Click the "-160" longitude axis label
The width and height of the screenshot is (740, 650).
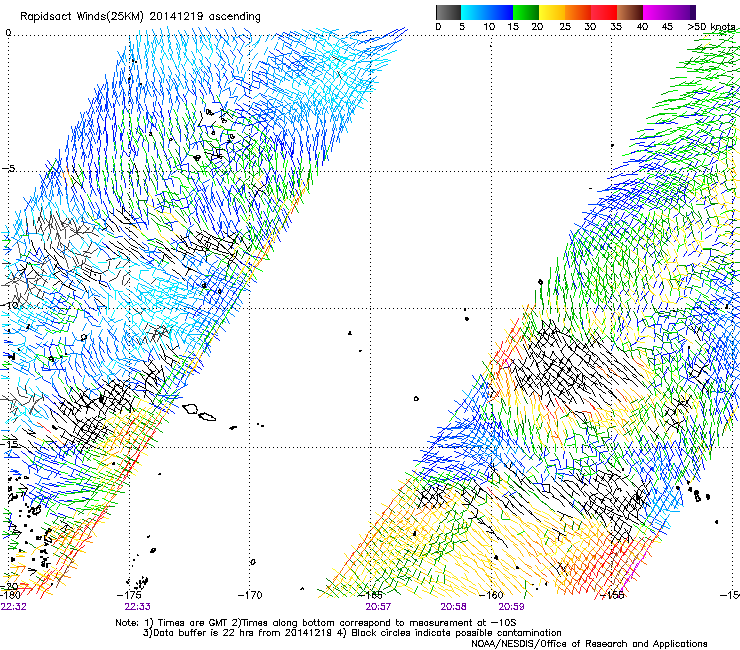pos(491,595)
